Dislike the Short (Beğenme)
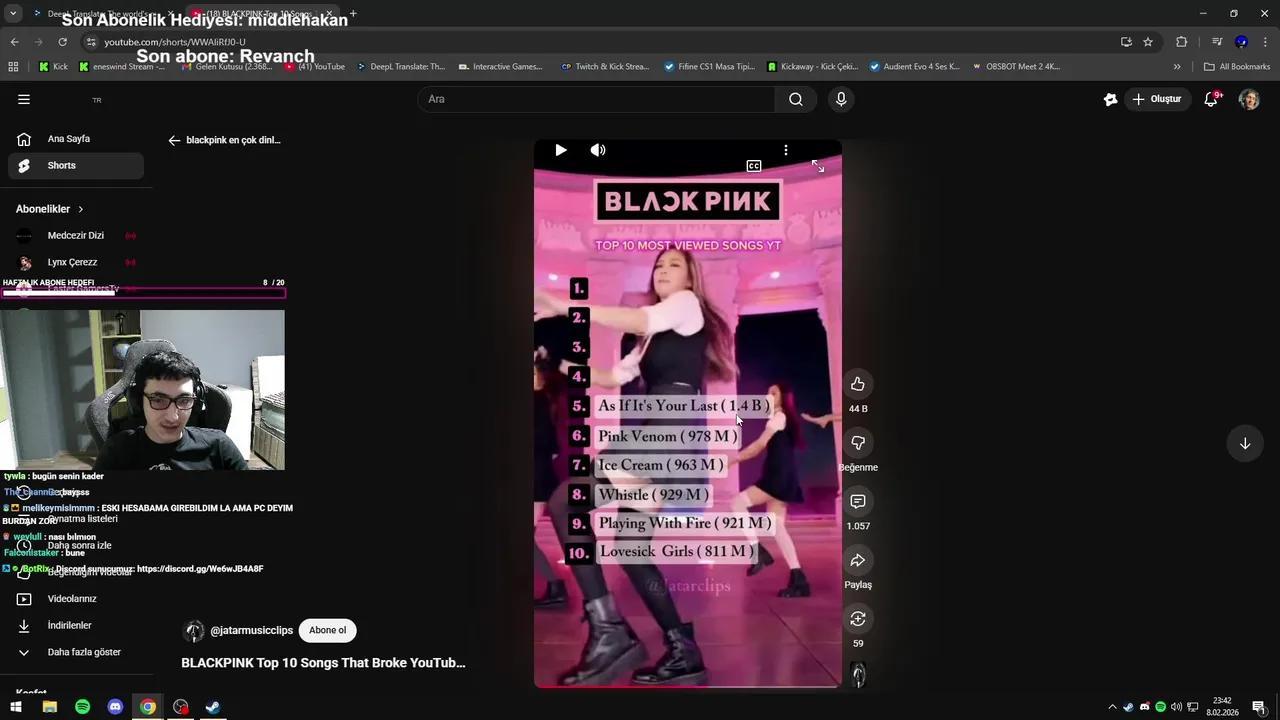The height and width of the screenshot is (720, 1280). click(858, 443)
